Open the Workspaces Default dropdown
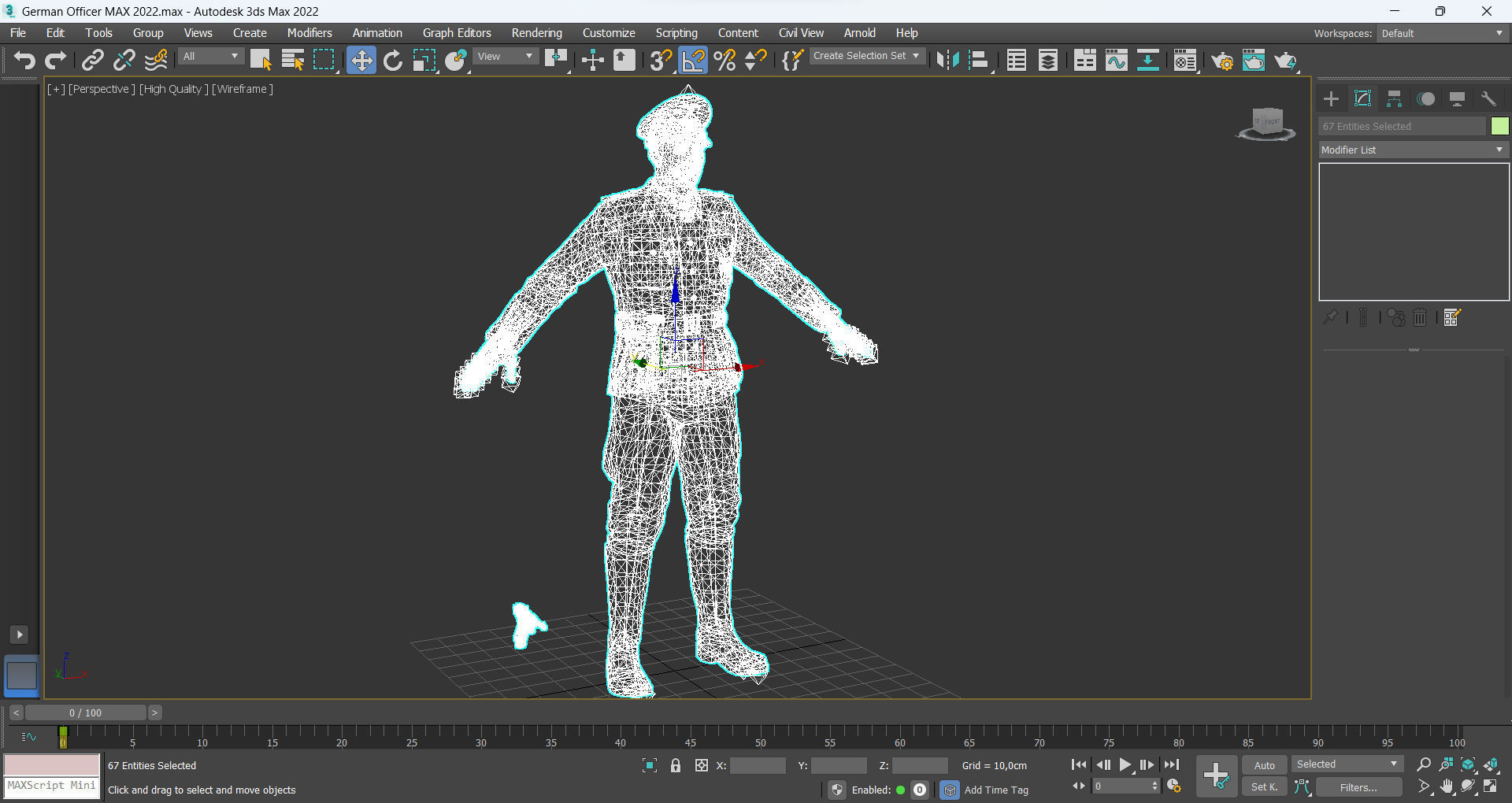 pyautogui.click(x=1442, y=33)
